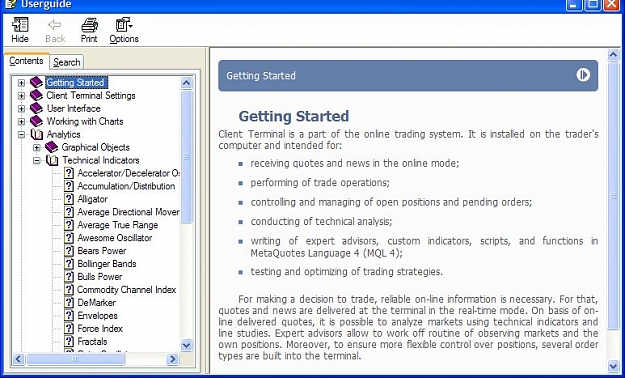Image resolution: width=625 pixels, height=378 pixels.
Task: Open the Awesome Oscillator topic
Action: click(x=114, y=238)
